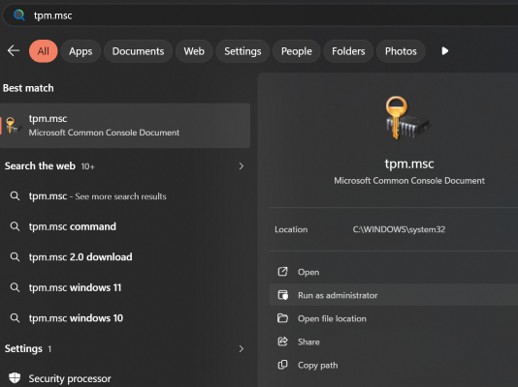Screen dimensions: 518x387
Task: Show more filters with the play arrow
Action: (x=445, y=51)
